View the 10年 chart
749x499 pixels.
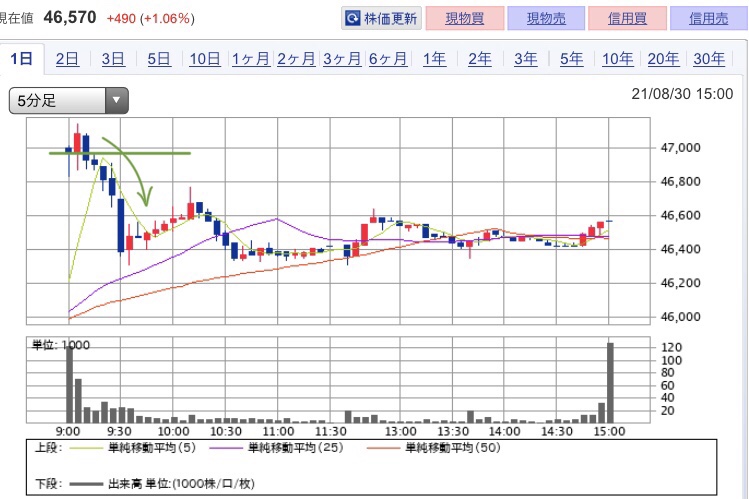coord(618,59)
